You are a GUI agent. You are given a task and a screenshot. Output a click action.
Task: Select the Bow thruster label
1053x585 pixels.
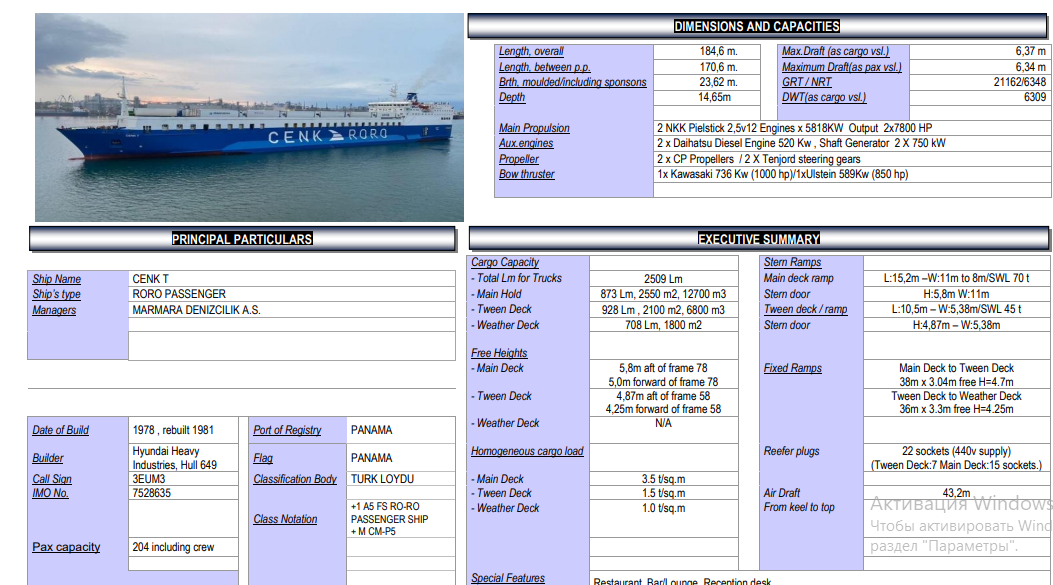point(527,174)
